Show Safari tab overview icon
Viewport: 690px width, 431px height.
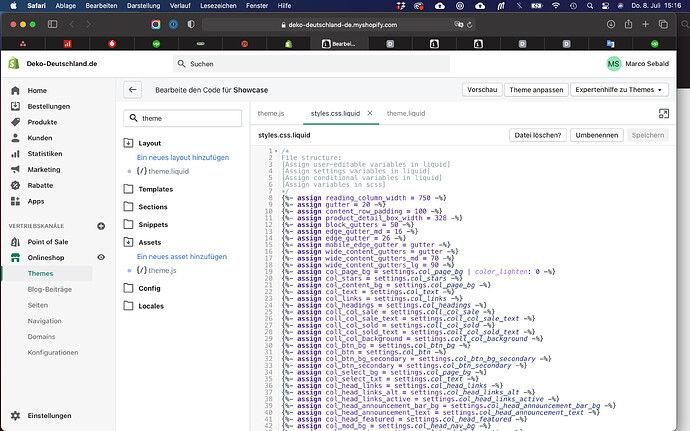663,24
